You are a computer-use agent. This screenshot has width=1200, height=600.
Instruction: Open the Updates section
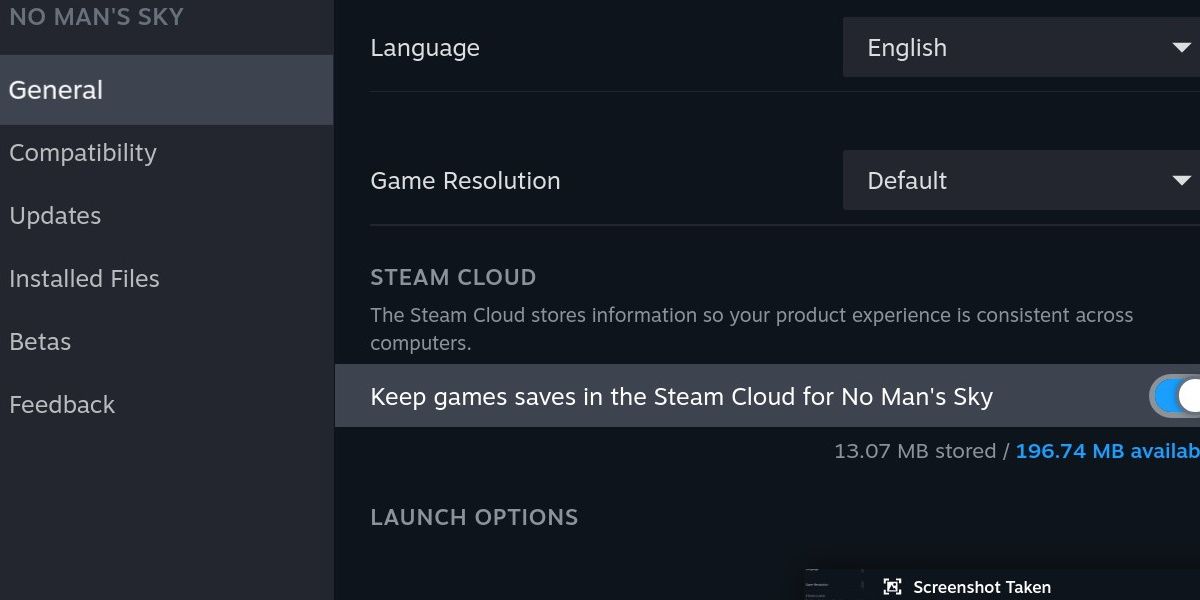(x=55, y=215)
